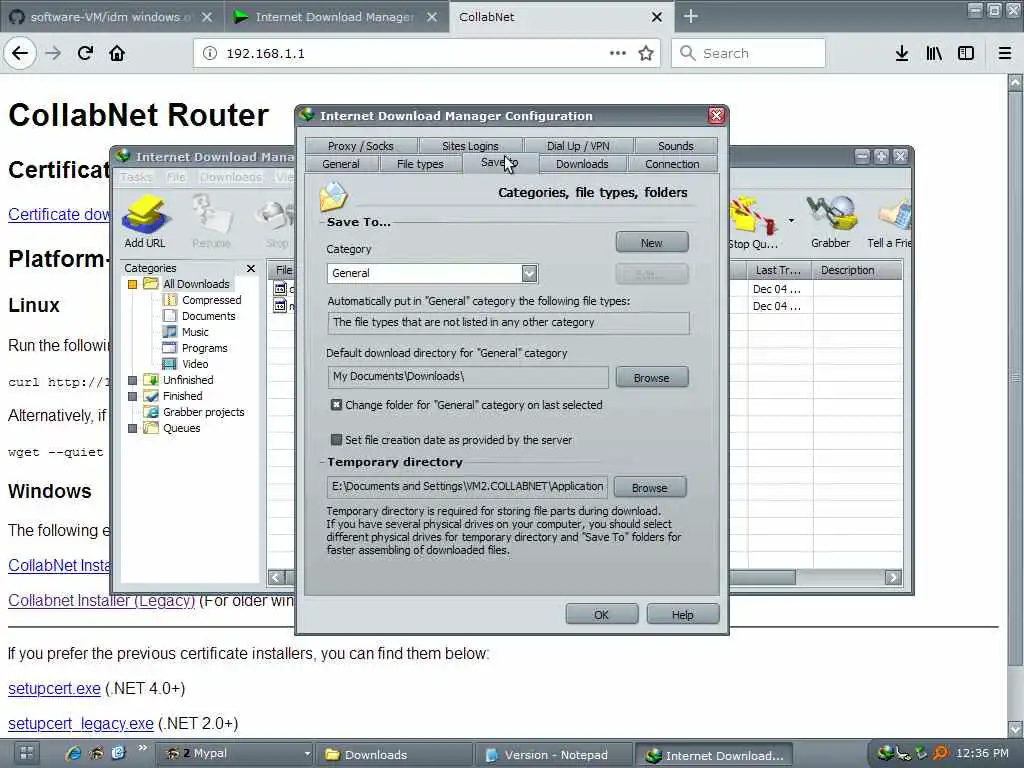This screenshot has width=1024, height=768.
Task: Toggle Set file creation date checkbox
Action: (336, 440)
